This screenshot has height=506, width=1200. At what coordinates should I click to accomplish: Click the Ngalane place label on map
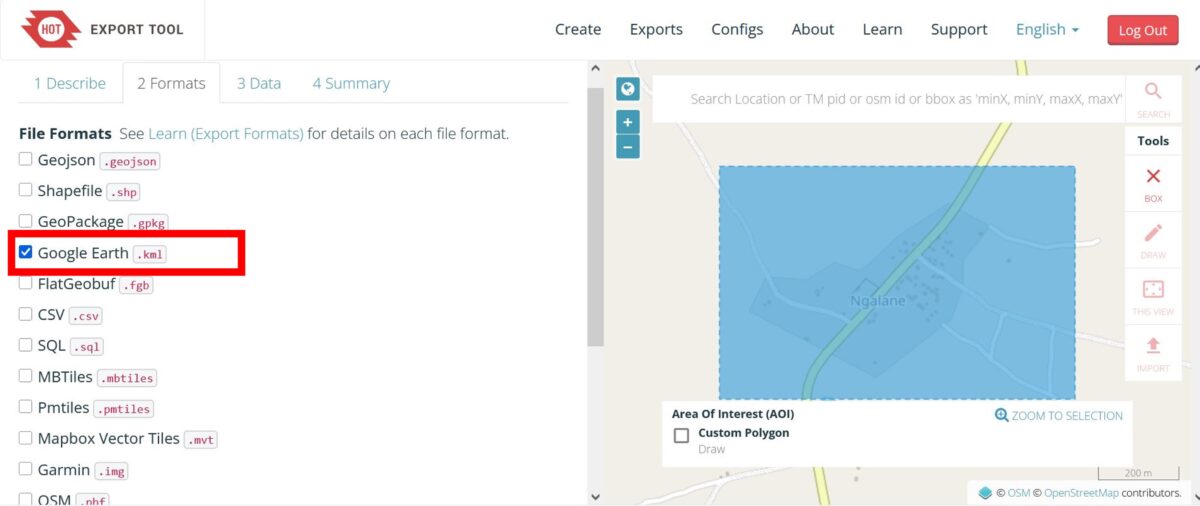pos(878,300)
